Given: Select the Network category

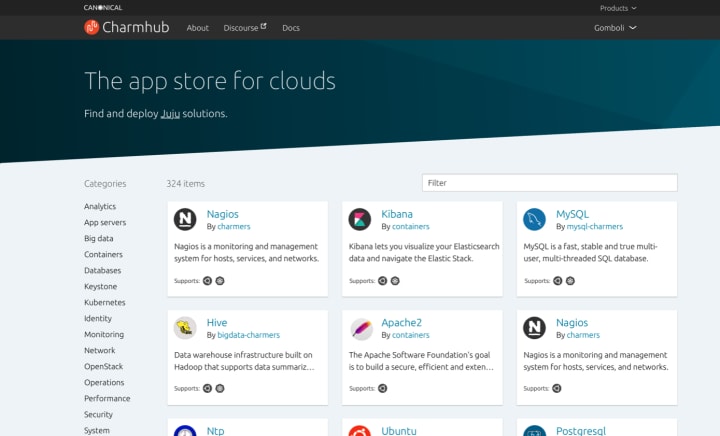Looking at the screenshot, I should coord(100,351).
